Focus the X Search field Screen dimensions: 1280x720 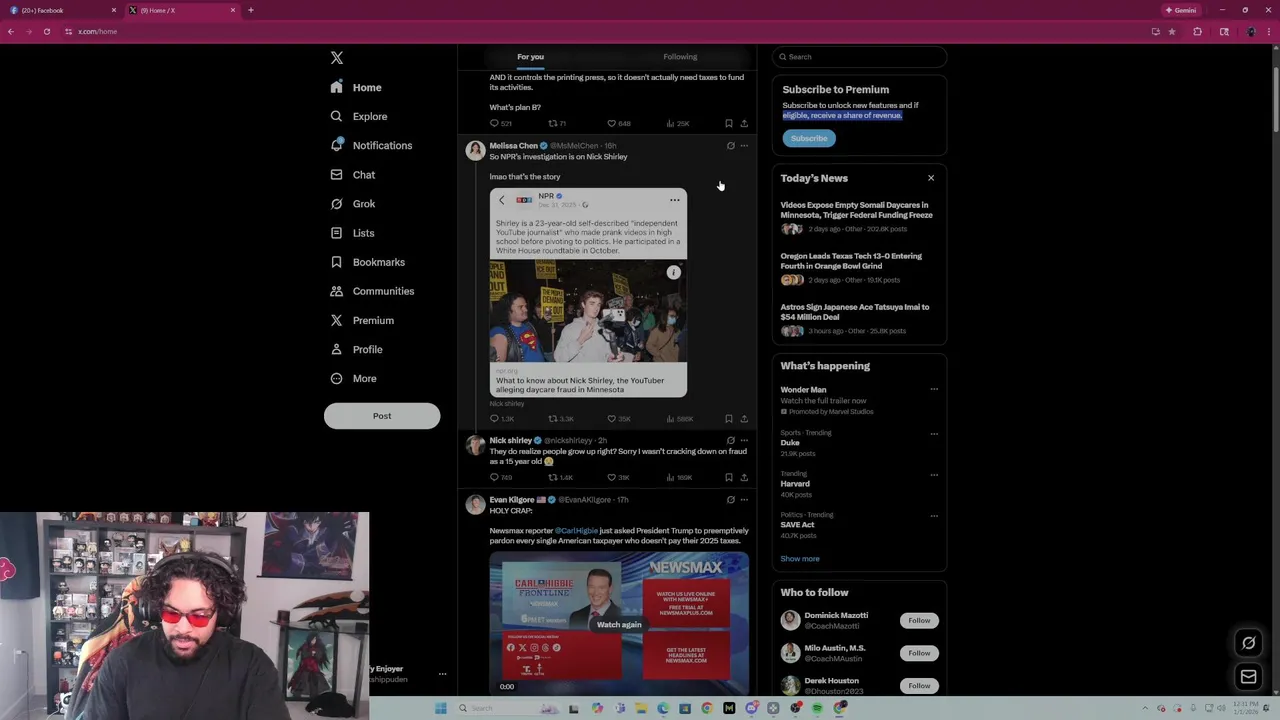point(859,57)
